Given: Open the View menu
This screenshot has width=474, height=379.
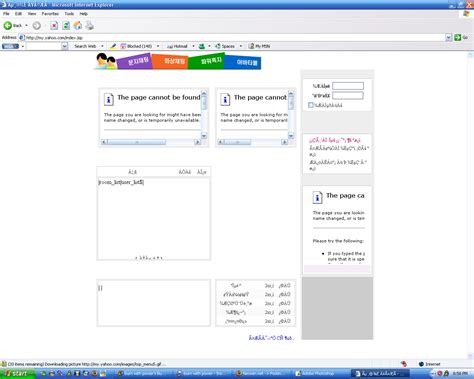Looking at the screenshot, I should (32, 14).
